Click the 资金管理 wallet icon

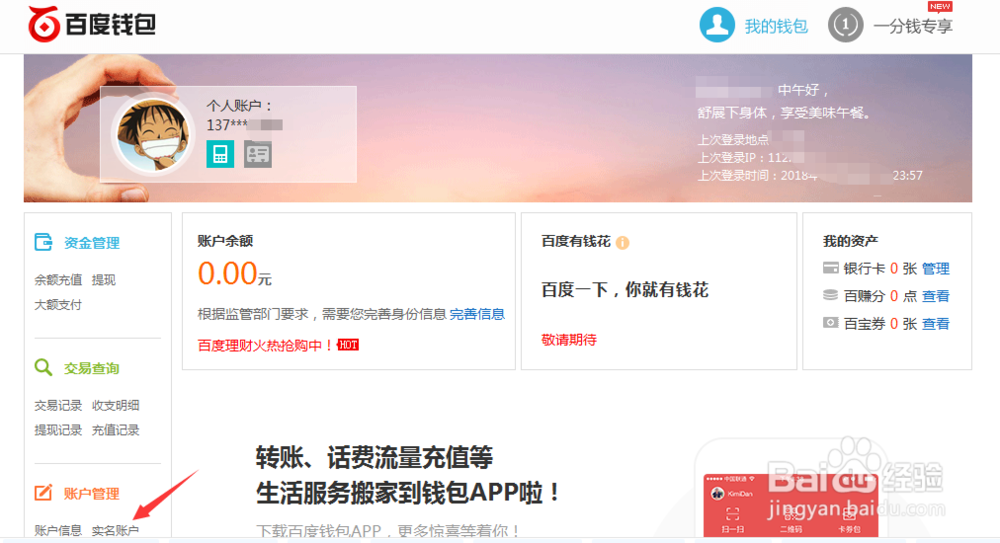pos(43,242)
